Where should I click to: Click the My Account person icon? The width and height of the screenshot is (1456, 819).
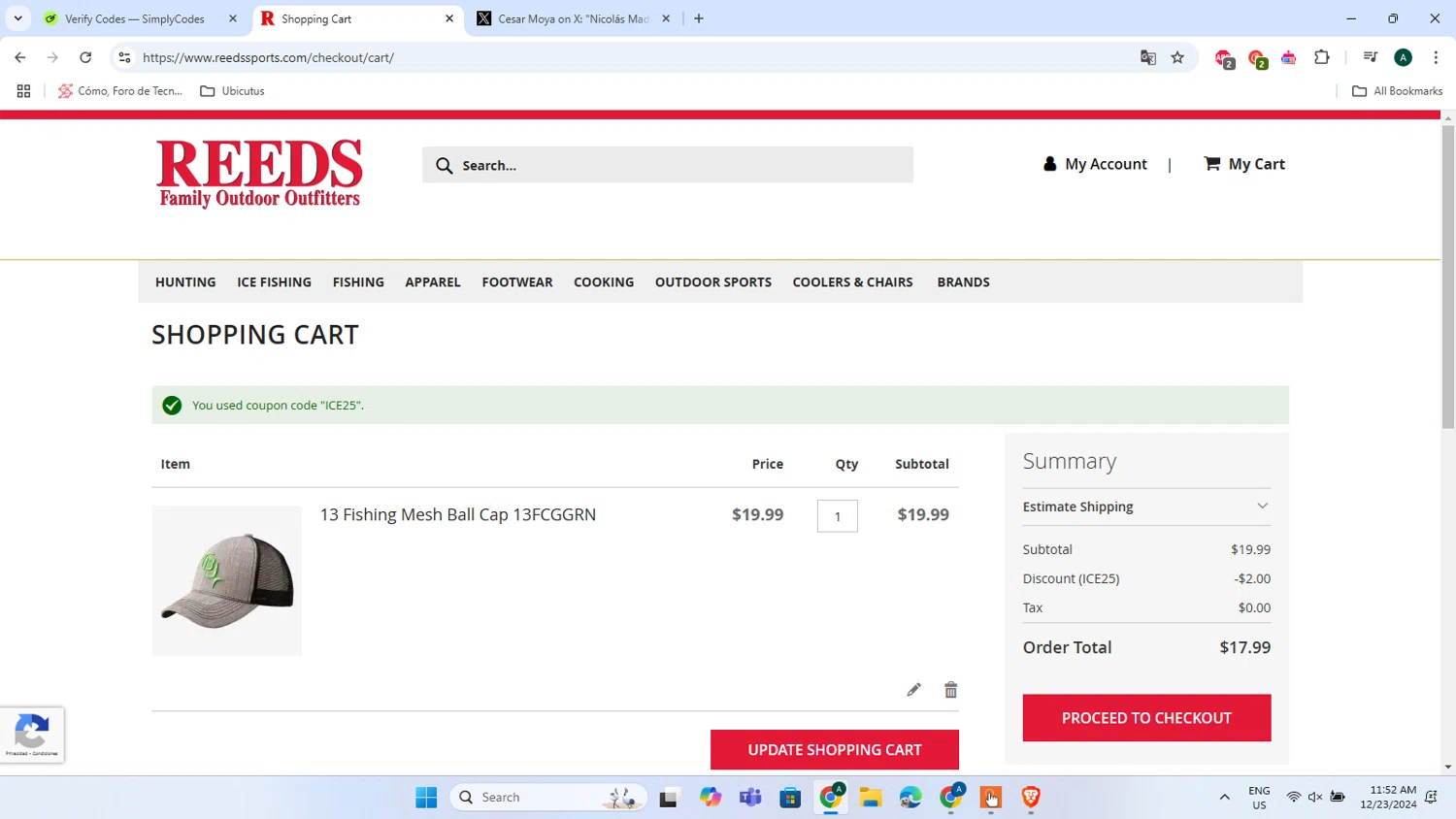(x=1049, y=164)
